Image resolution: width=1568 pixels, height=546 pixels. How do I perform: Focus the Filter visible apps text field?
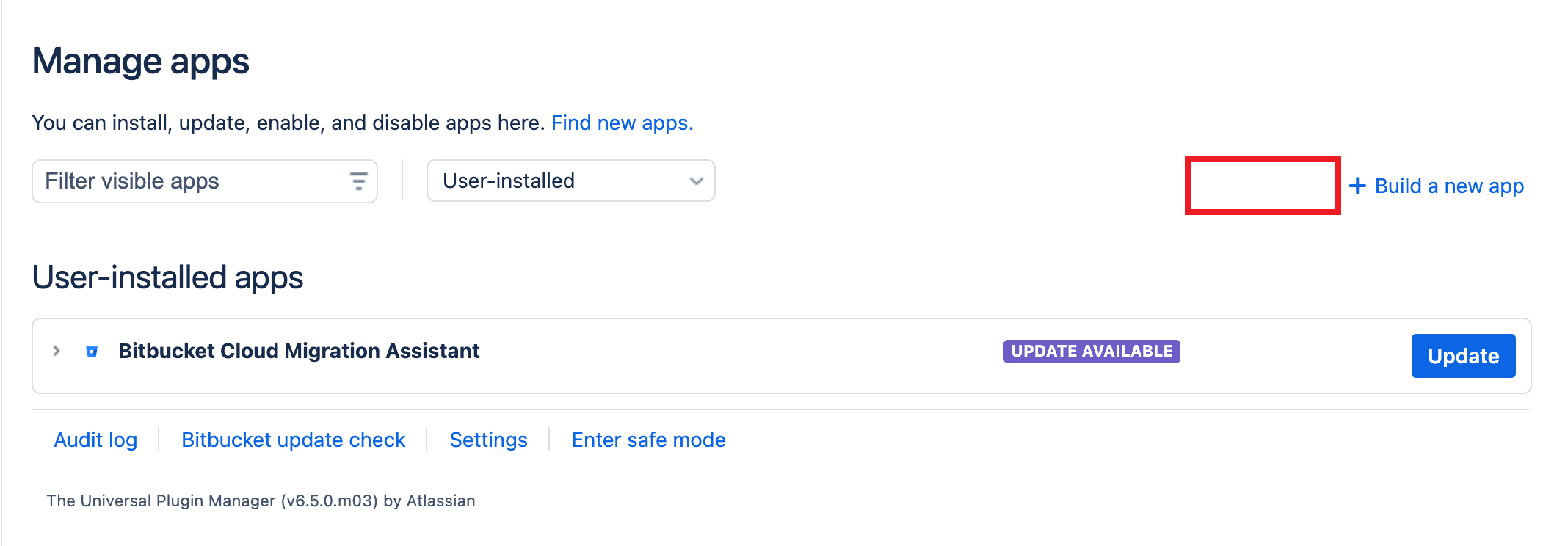click(191, 181)
